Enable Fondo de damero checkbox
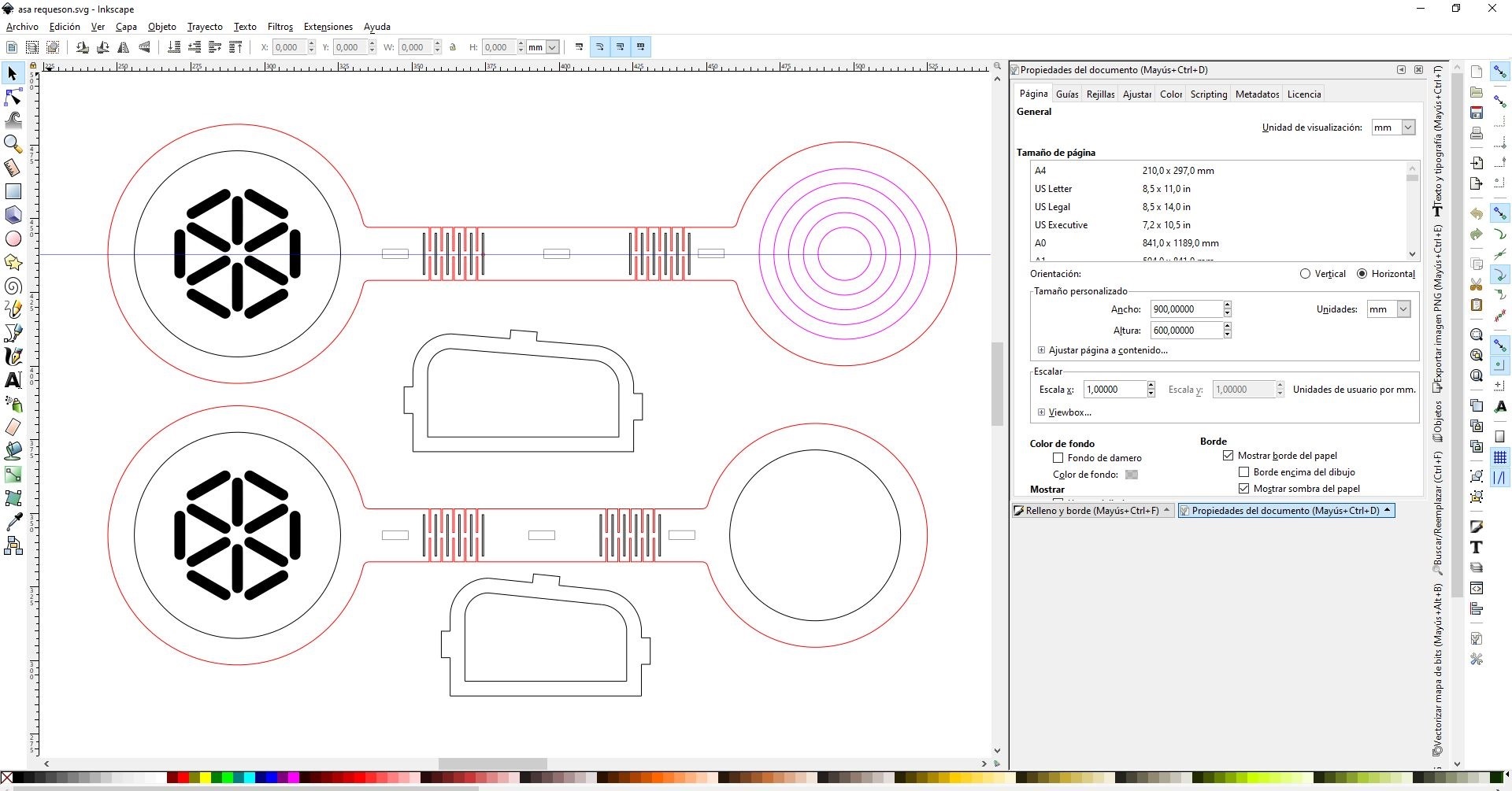1512x791 pixels. click(x=1058, y=457)
